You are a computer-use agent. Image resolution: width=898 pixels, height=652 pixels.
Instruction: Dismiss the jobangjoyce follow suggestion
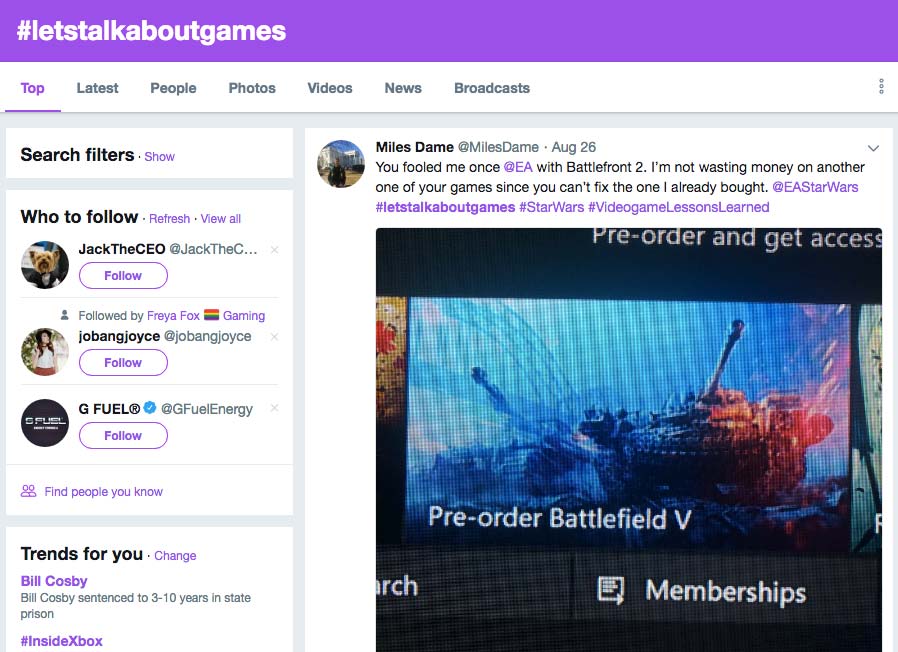[275, 337]
